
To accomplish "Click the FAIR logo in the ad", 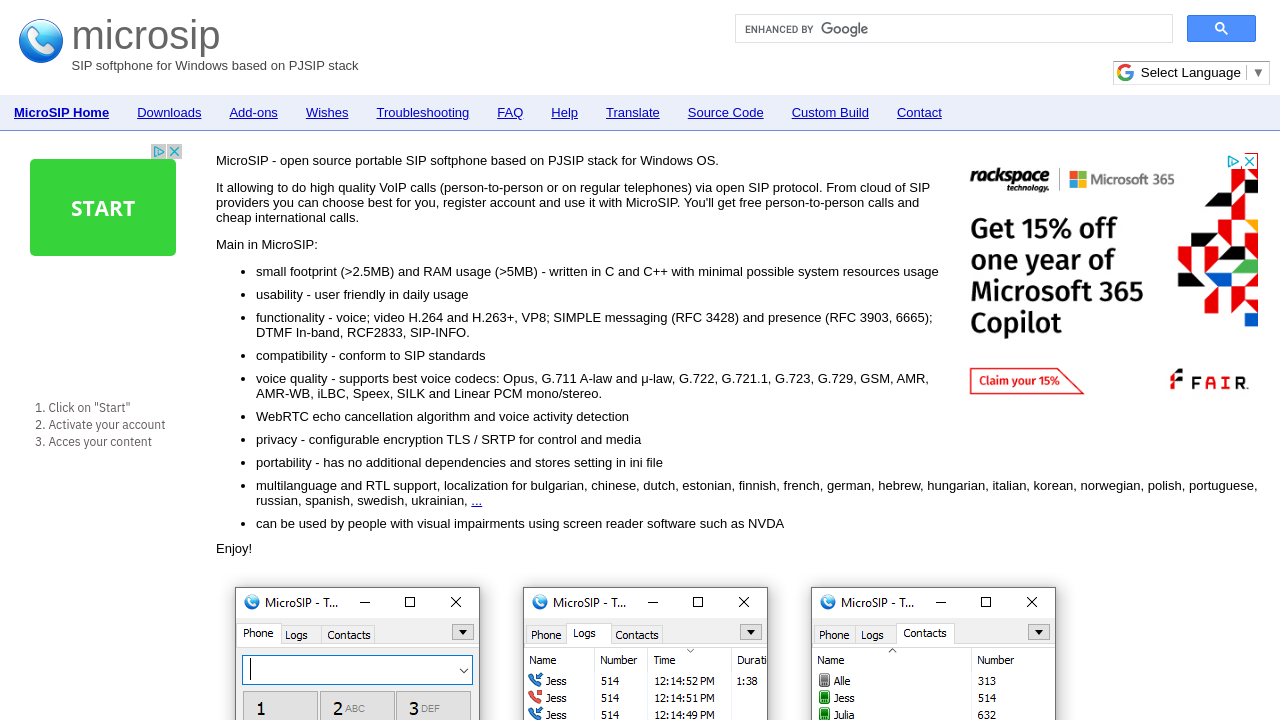I will click(x=1209, y=380).
